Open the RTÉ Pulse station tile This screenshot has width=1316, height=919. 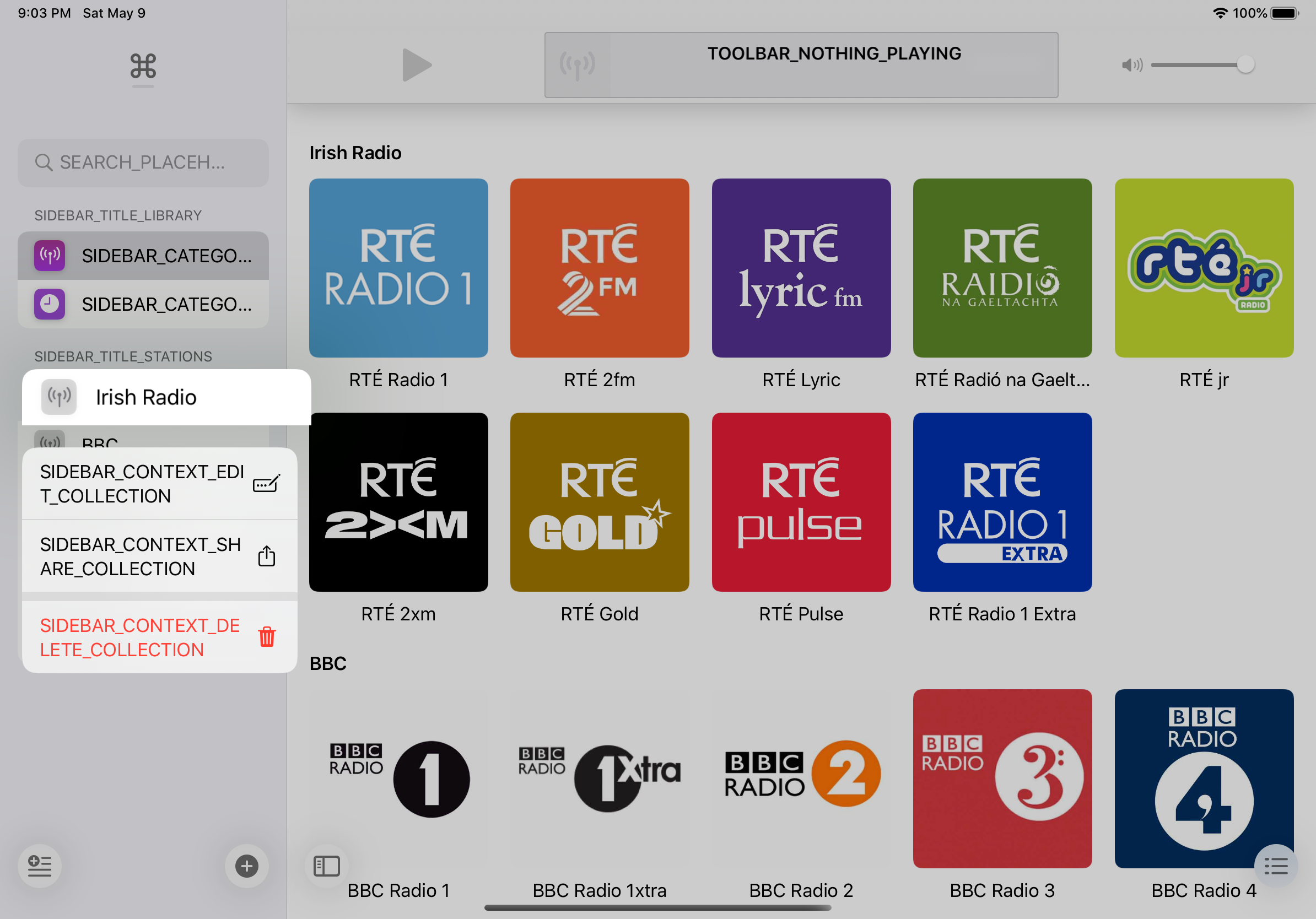801,502
